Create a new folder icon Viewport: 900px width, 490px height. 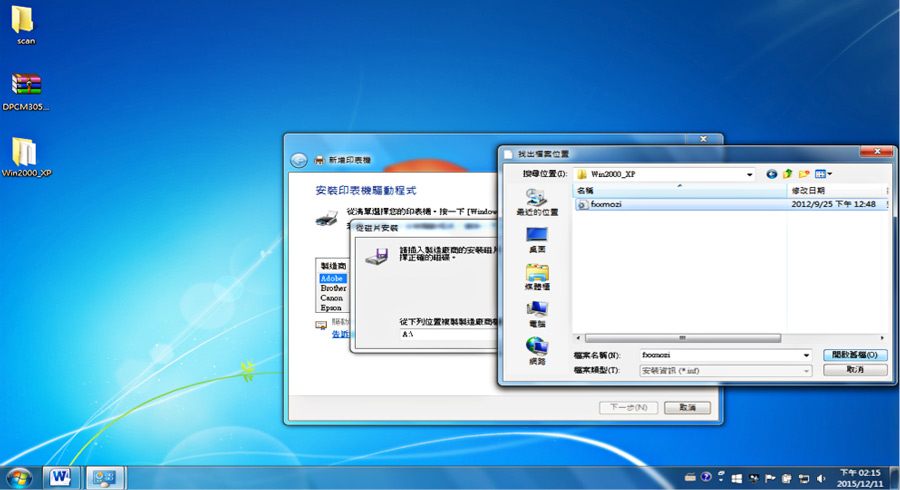point(804,174)
